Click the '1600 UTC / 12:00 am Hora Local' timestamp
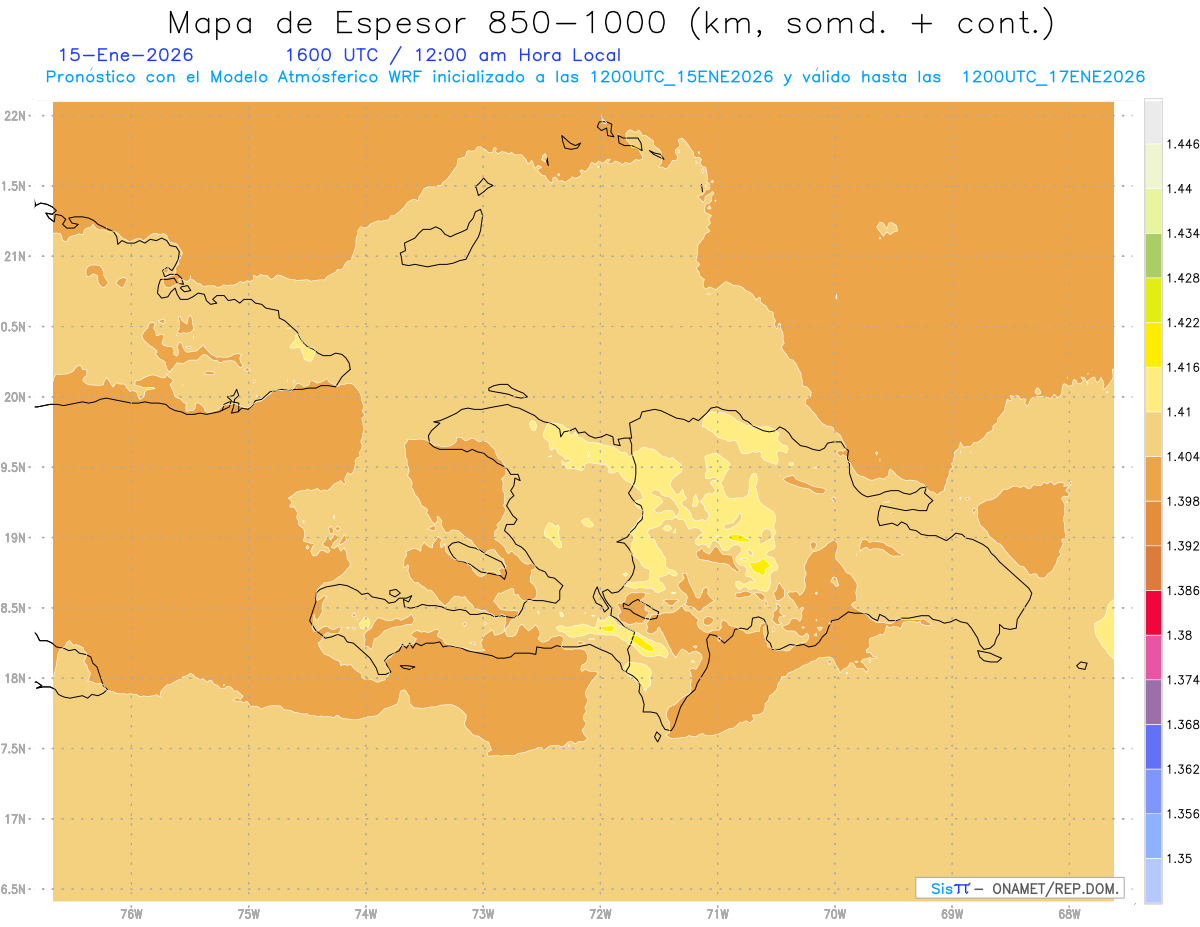The image size is (1200, 927). 453,55
